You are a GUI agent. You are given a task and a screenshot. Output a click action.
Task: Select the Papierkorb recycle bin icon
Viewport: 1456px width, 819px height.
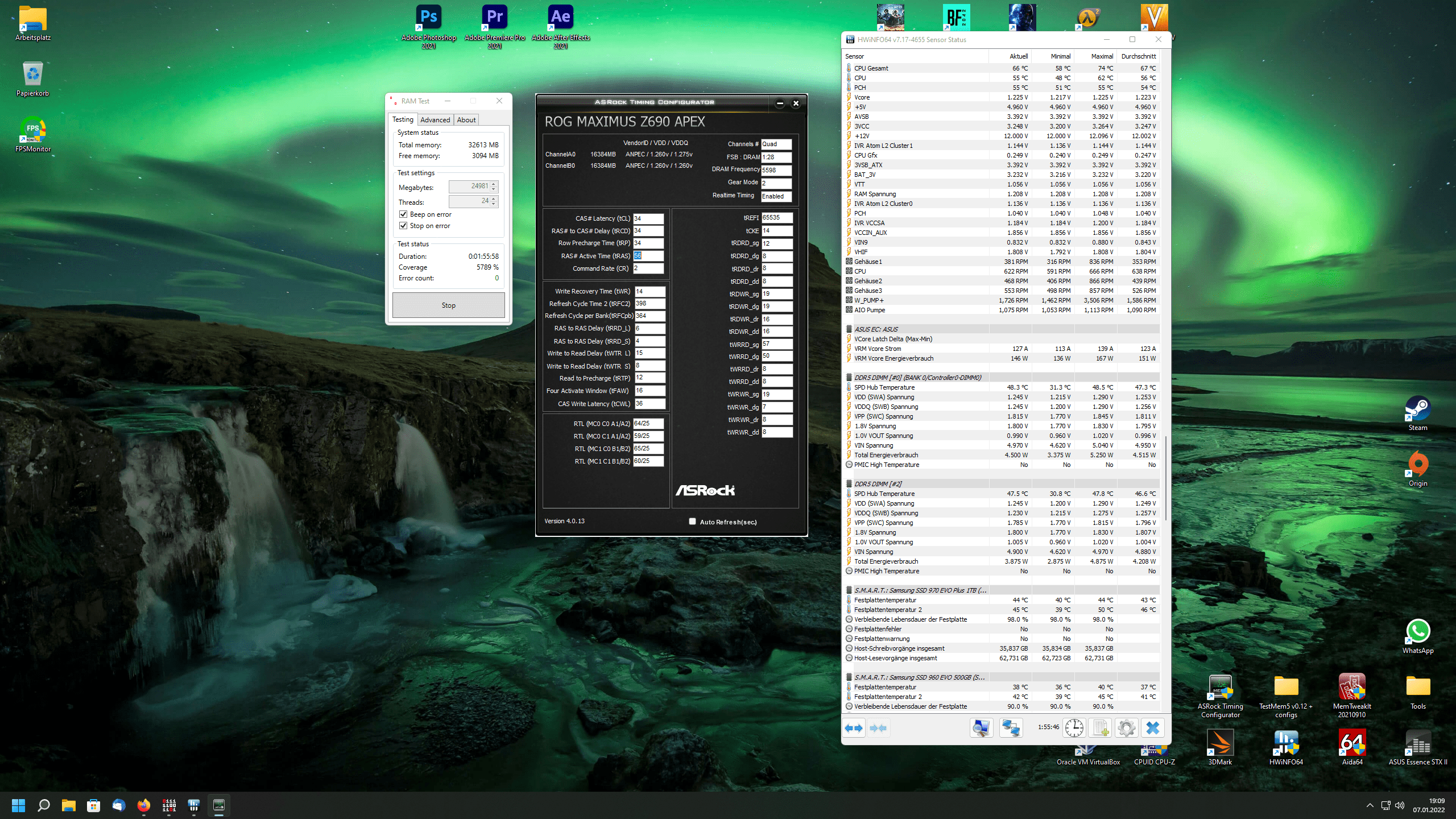tap(33, 79)
